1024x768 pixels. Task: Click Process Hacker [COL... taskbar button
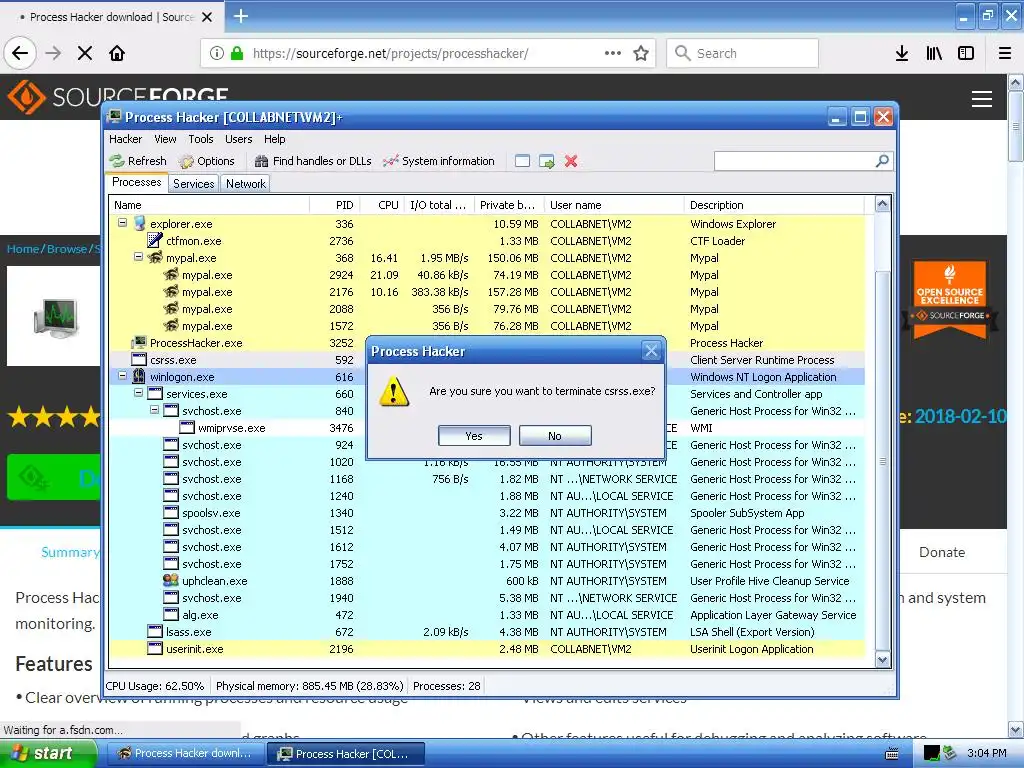(x=345, y=753)
